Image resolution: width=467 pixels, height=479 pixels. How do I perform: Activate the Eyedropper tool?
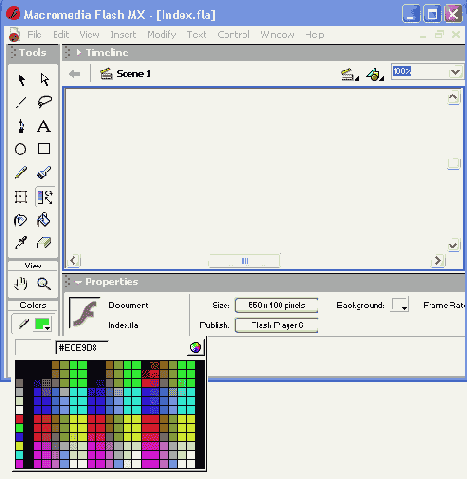pos(21,243)
